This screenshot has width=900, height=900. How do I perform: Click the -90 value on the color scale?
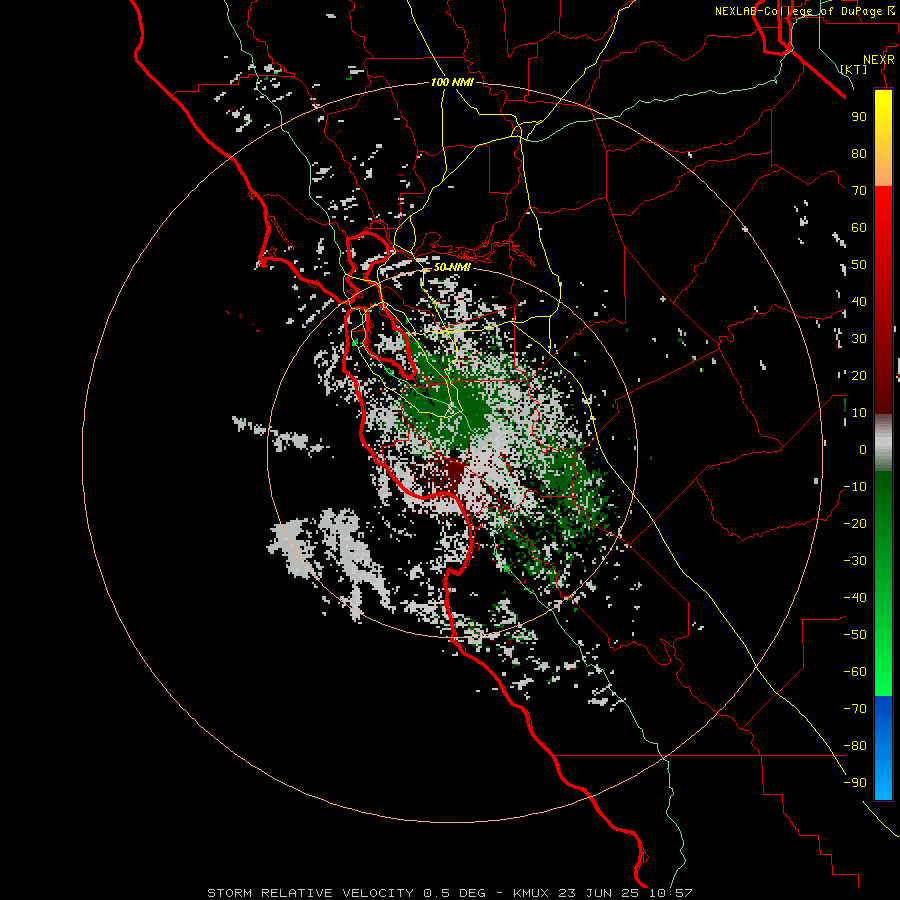[x=855, y=783]
